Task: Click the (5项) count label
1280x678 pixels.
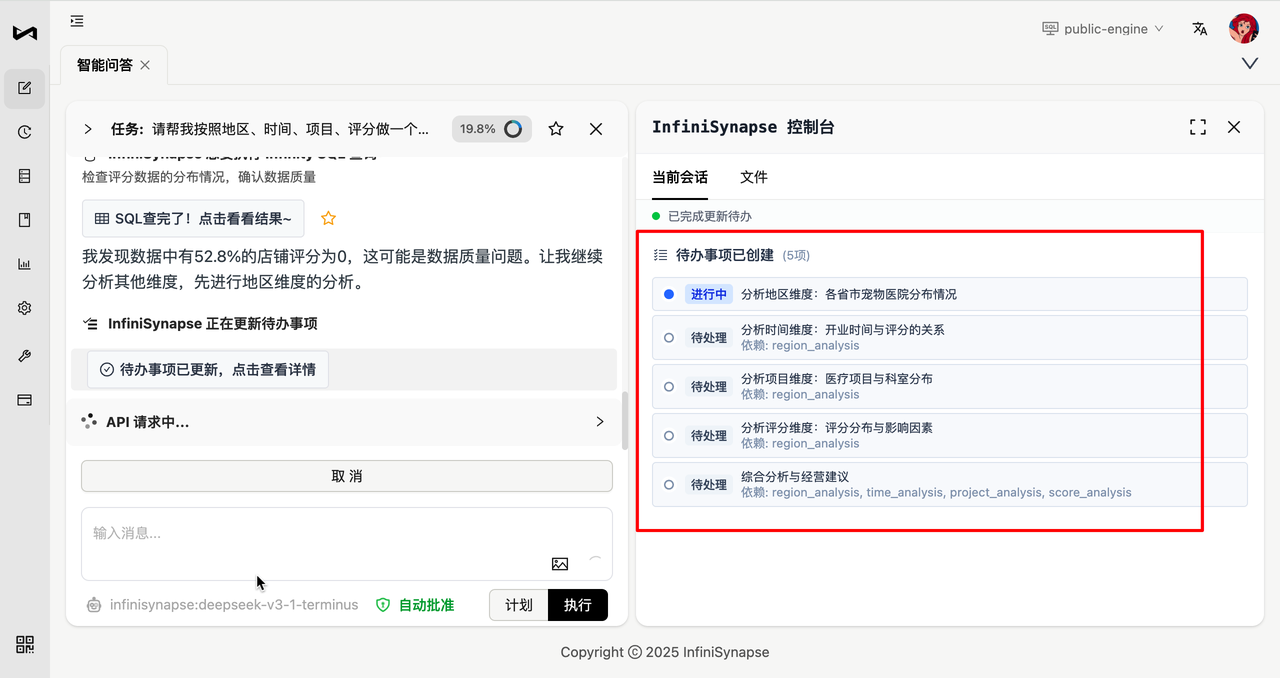Action: click(x=796, y=256)
